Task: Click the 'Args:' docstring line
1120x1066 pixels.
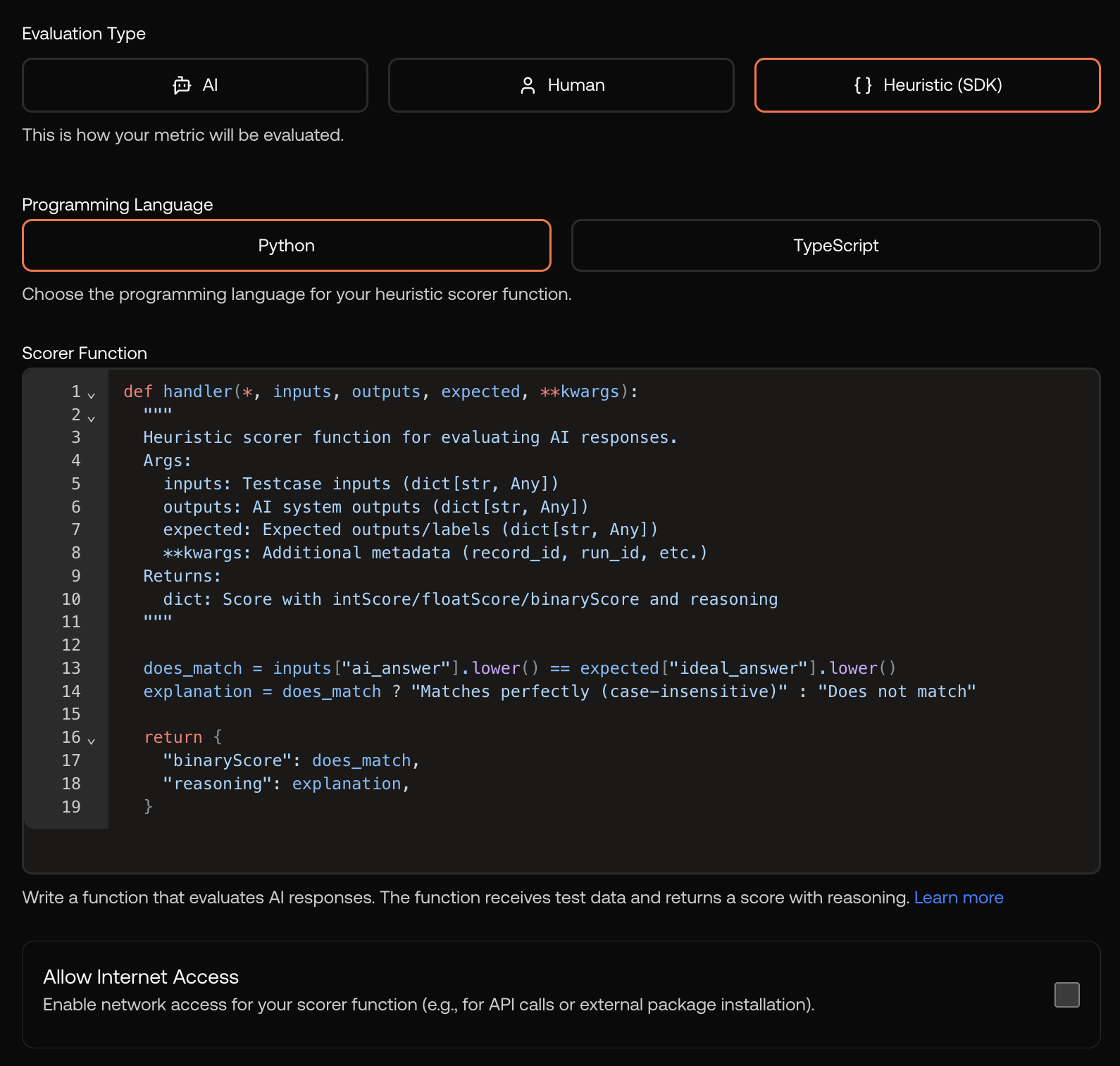Action: point(168,460)
